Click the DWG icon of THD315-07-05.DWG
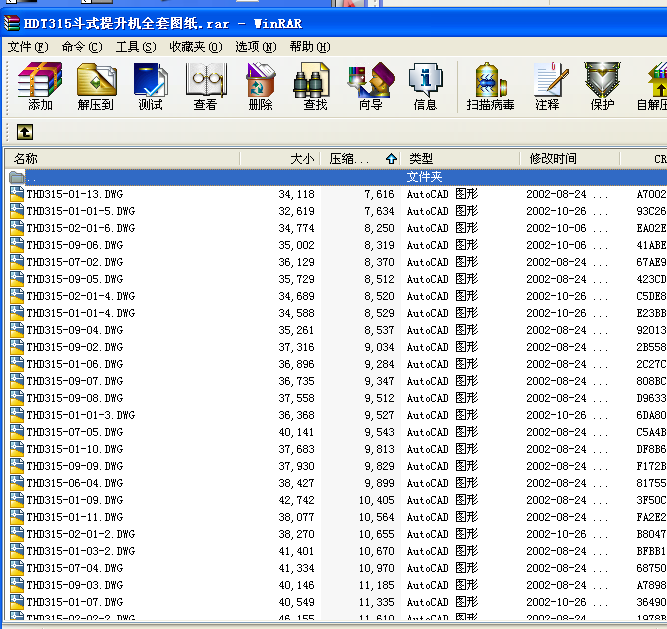The image size is (667, 629). click(x=17, y=432)
